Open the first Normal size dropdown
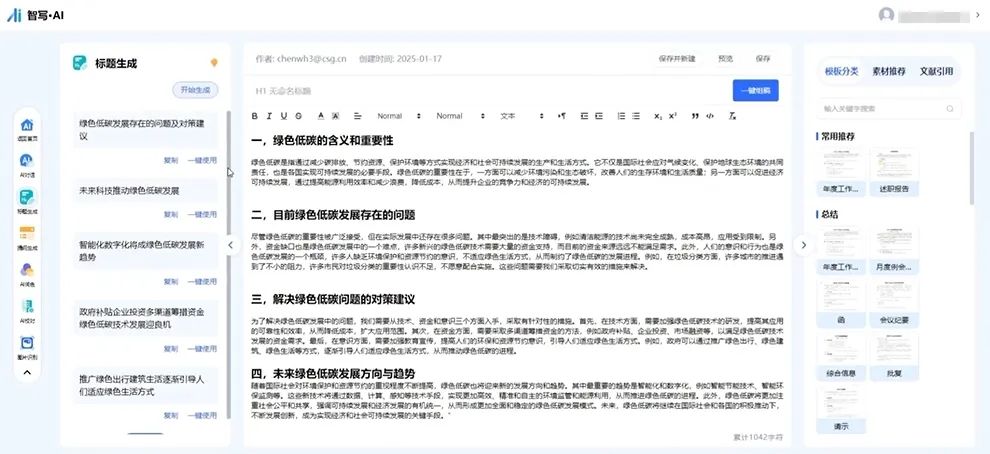The height and width of the screenshot is (454, 990). 396,116
